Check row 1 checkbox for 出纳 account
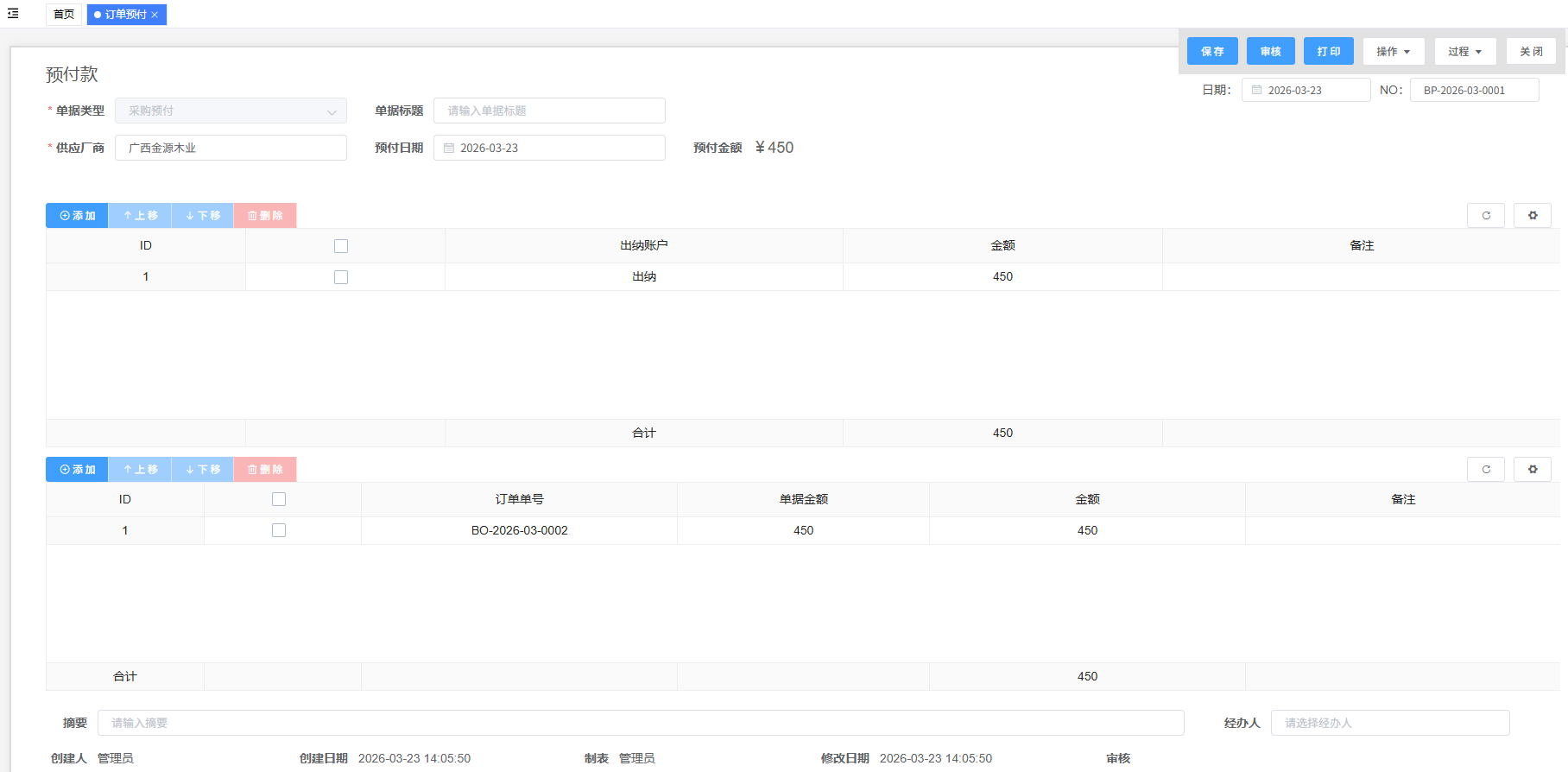The image size is (1568, 772). pos(341,277)
